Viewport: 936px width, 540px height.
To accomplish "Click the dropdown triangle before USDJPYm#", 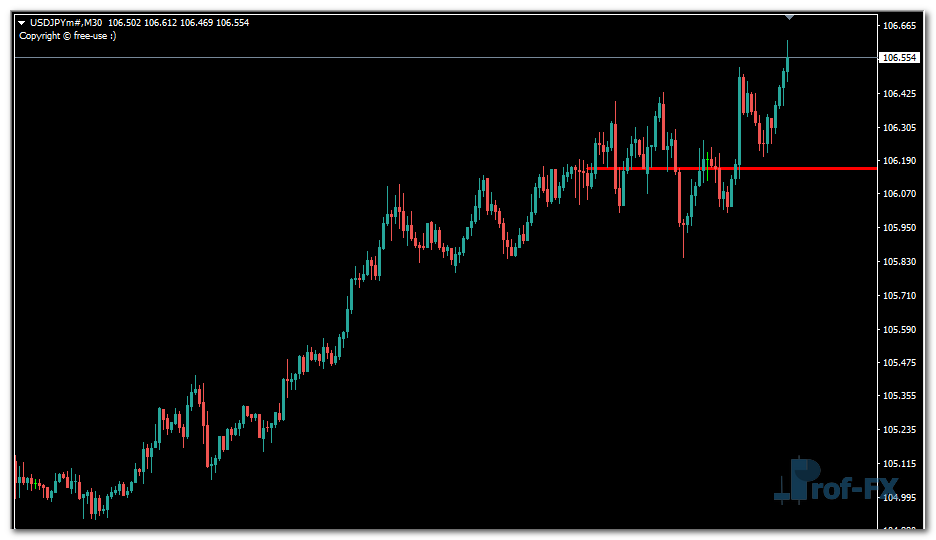I will [x=22, y=23].
